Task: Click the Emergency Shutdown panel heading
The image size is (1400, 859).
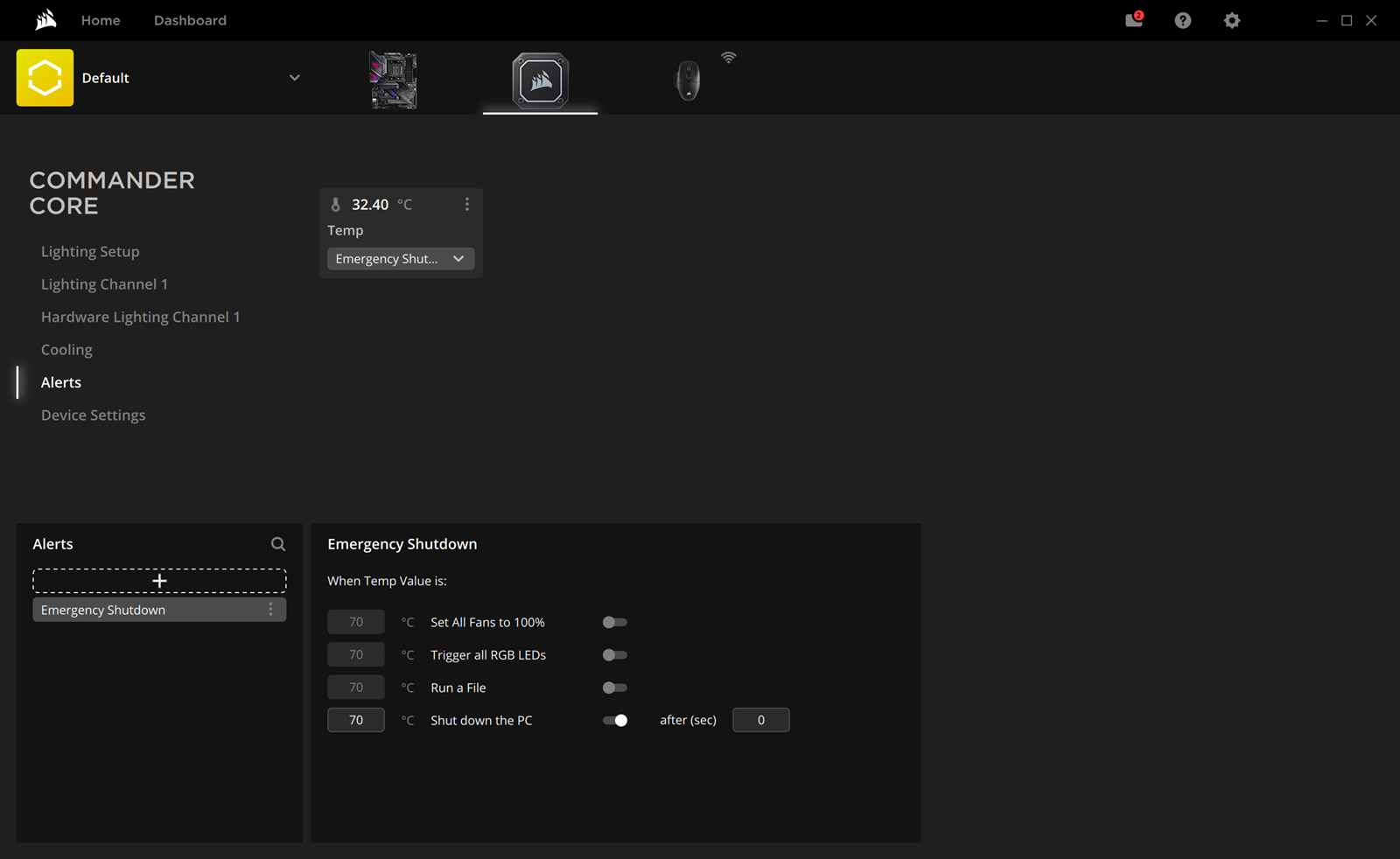Action: point(402,544)
